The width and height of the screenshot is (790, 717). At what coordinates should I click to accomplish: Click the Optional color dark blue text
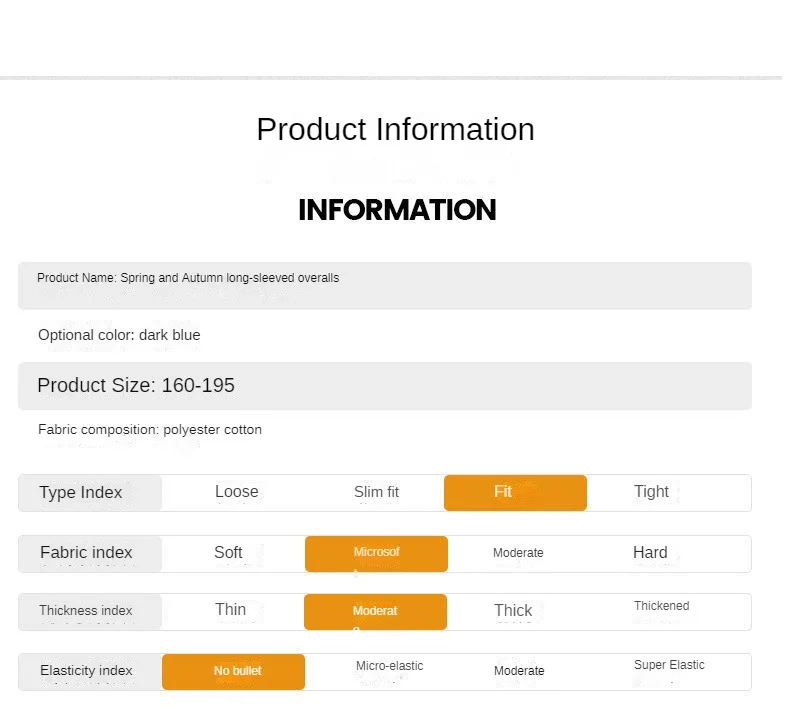119,335
